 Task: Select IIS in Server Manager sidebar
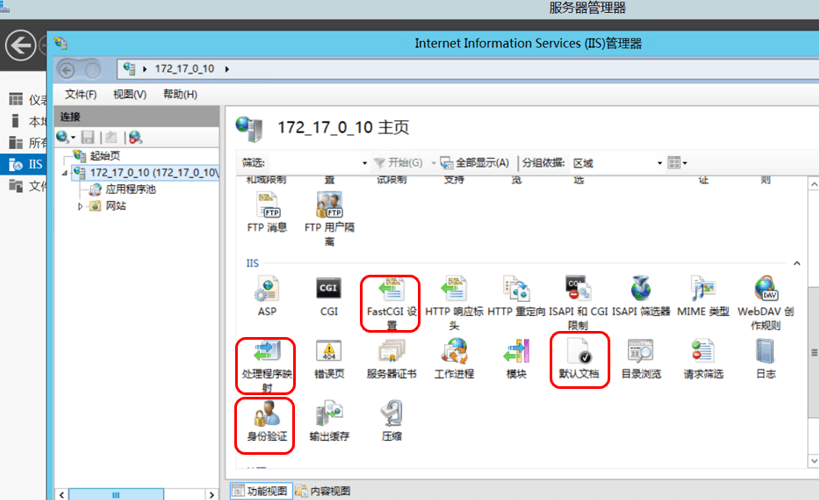point(24,165)
